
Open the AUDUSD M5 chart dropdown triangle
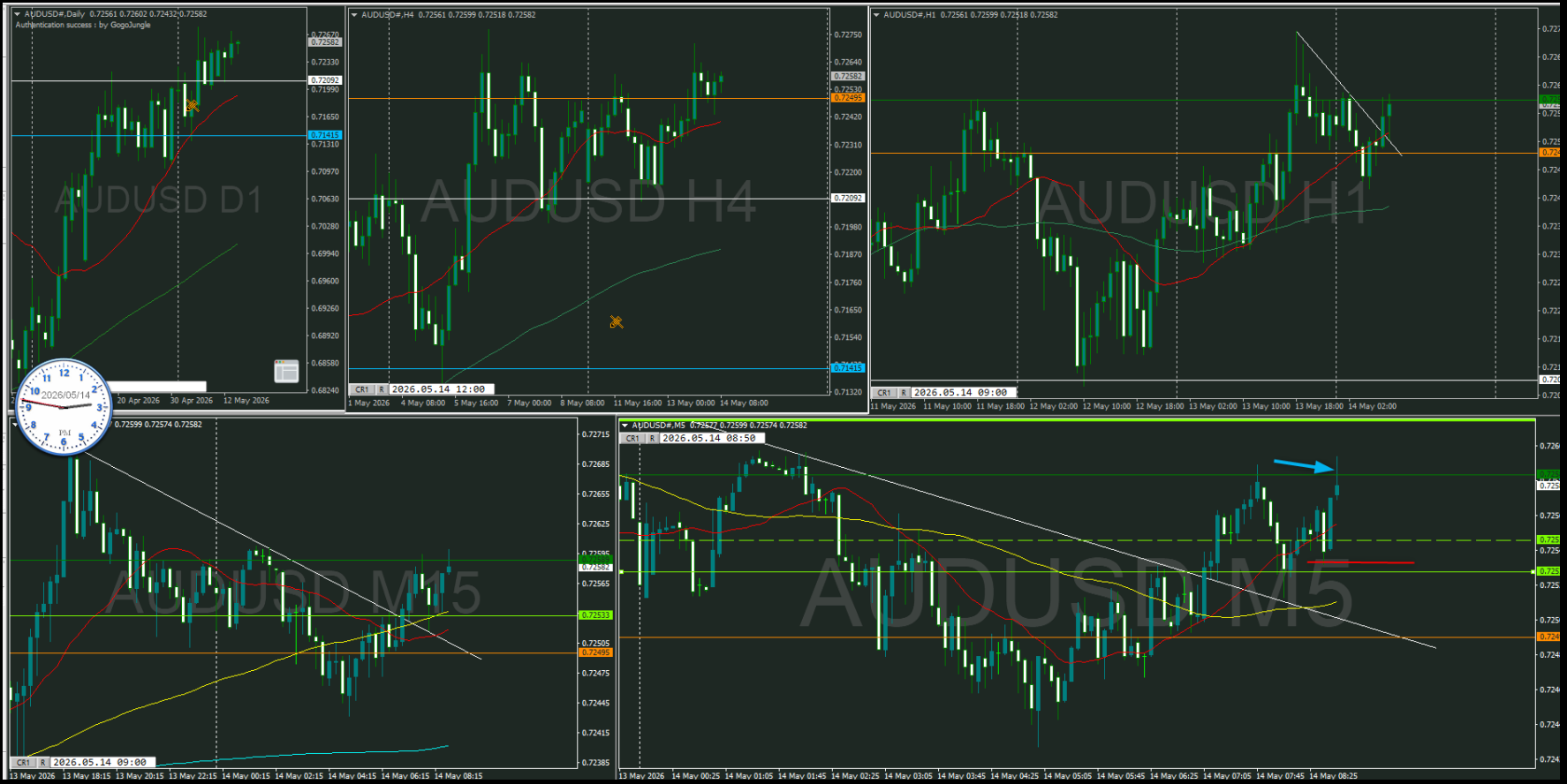click(x=625, y=426)
